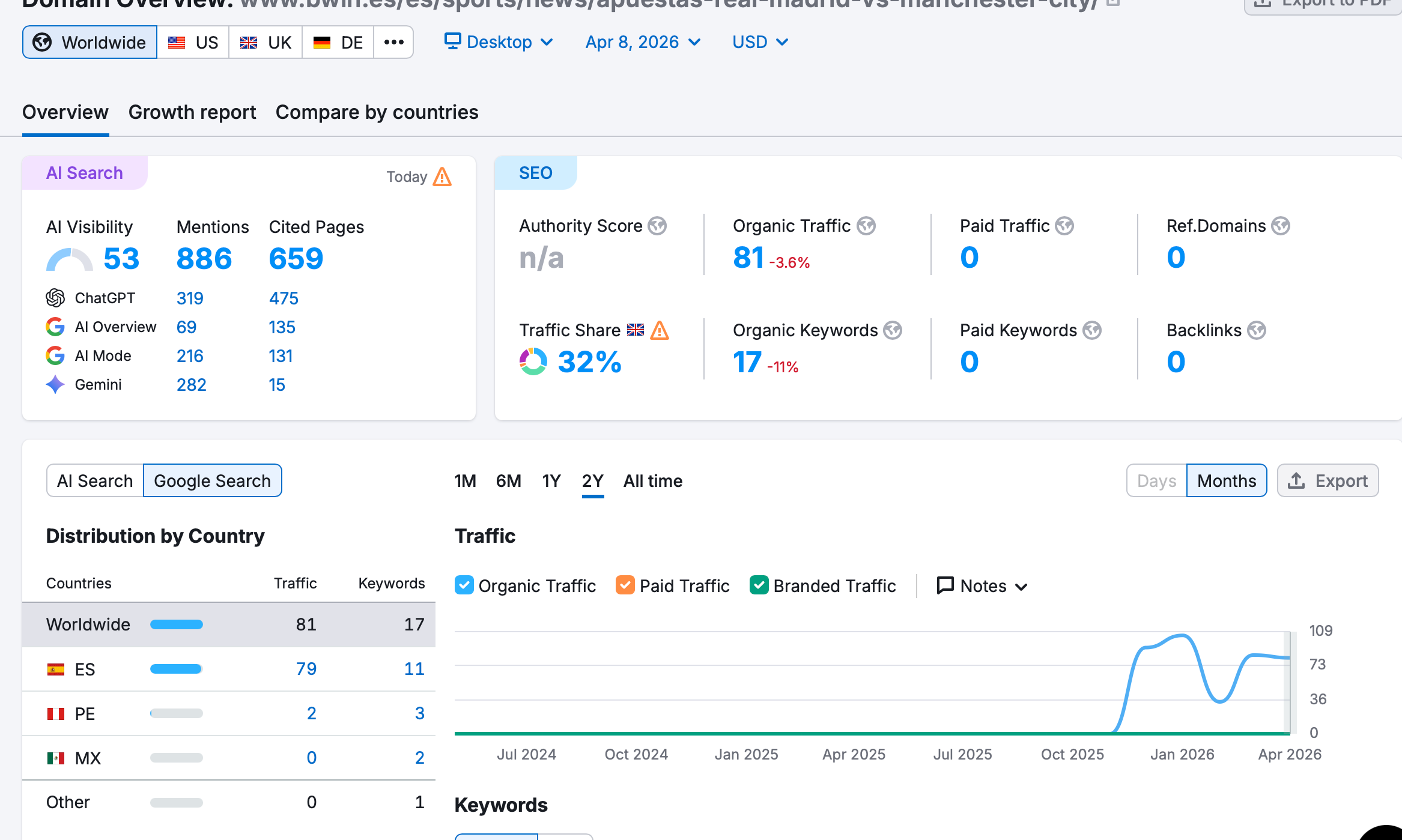Click the globe icon beside Ref.Domains

[1280, 226]
